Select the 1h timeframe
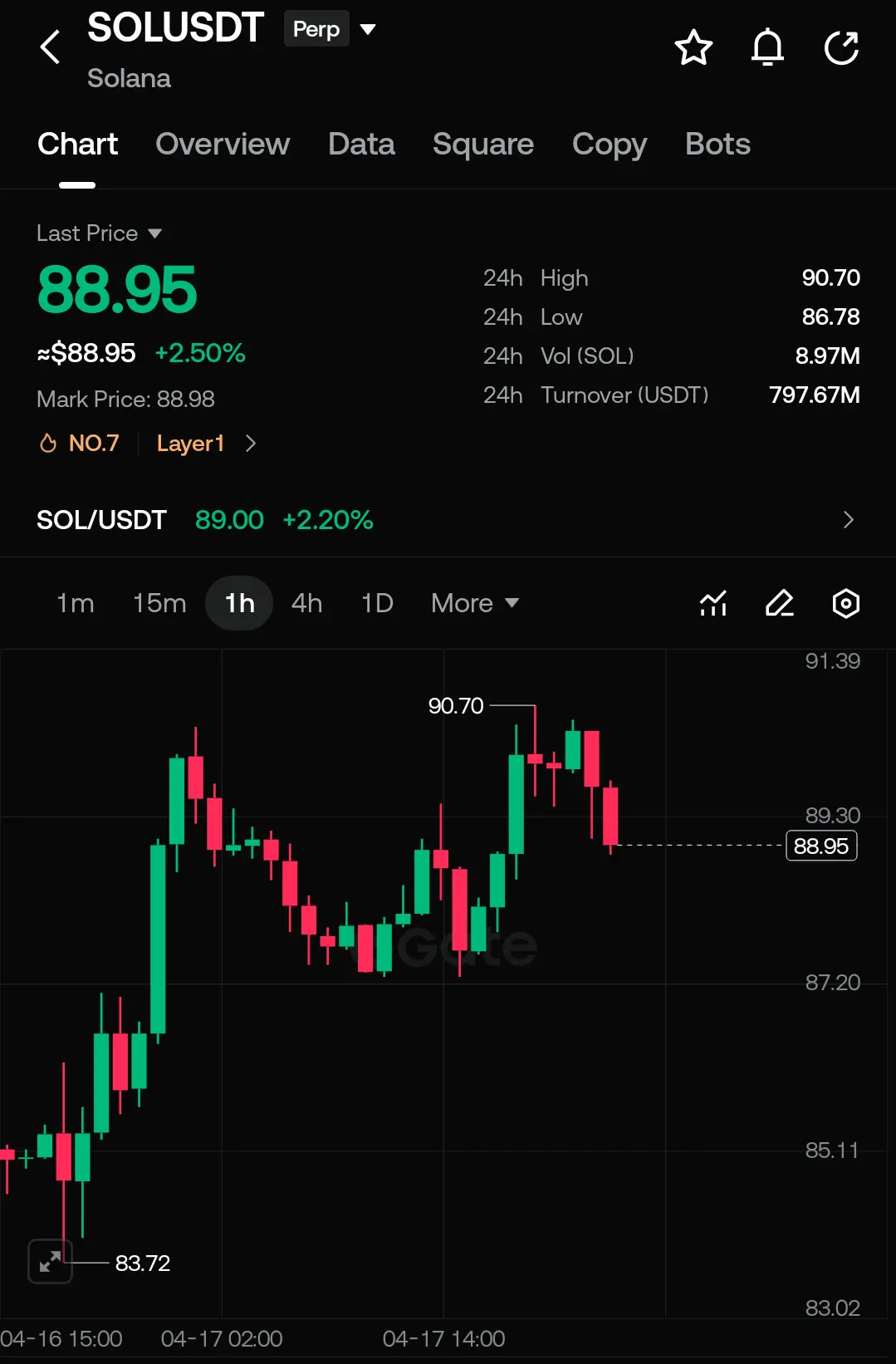The width and height of the screenshot is (896, 1364). click(x=239, y=603)
